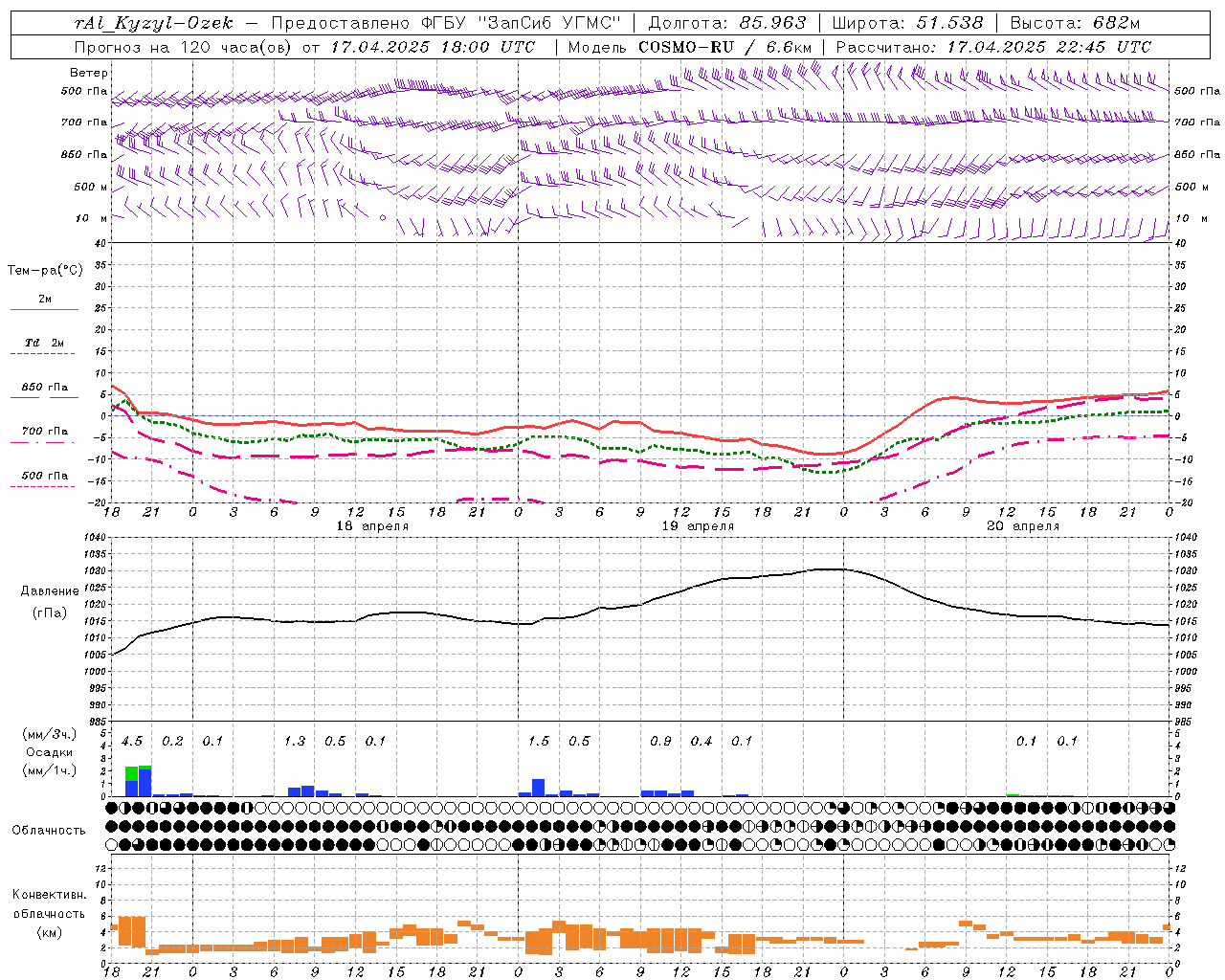
Task: Click the Td 2м dew point legend entry
Action: coord(45,343)
